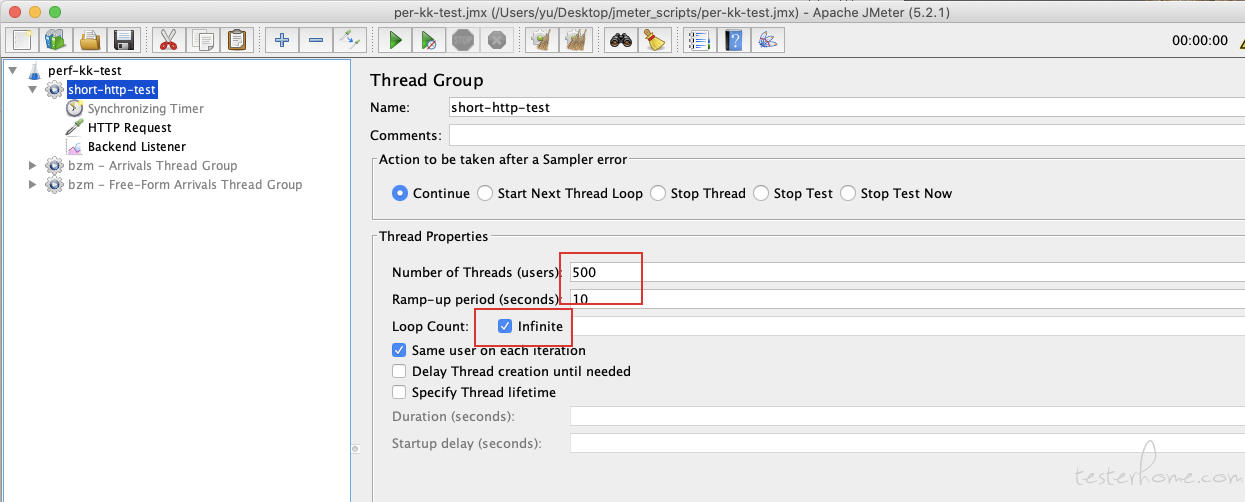1245x502 pixels.
Task: Click the Copy icon
Action: point(203,40)
